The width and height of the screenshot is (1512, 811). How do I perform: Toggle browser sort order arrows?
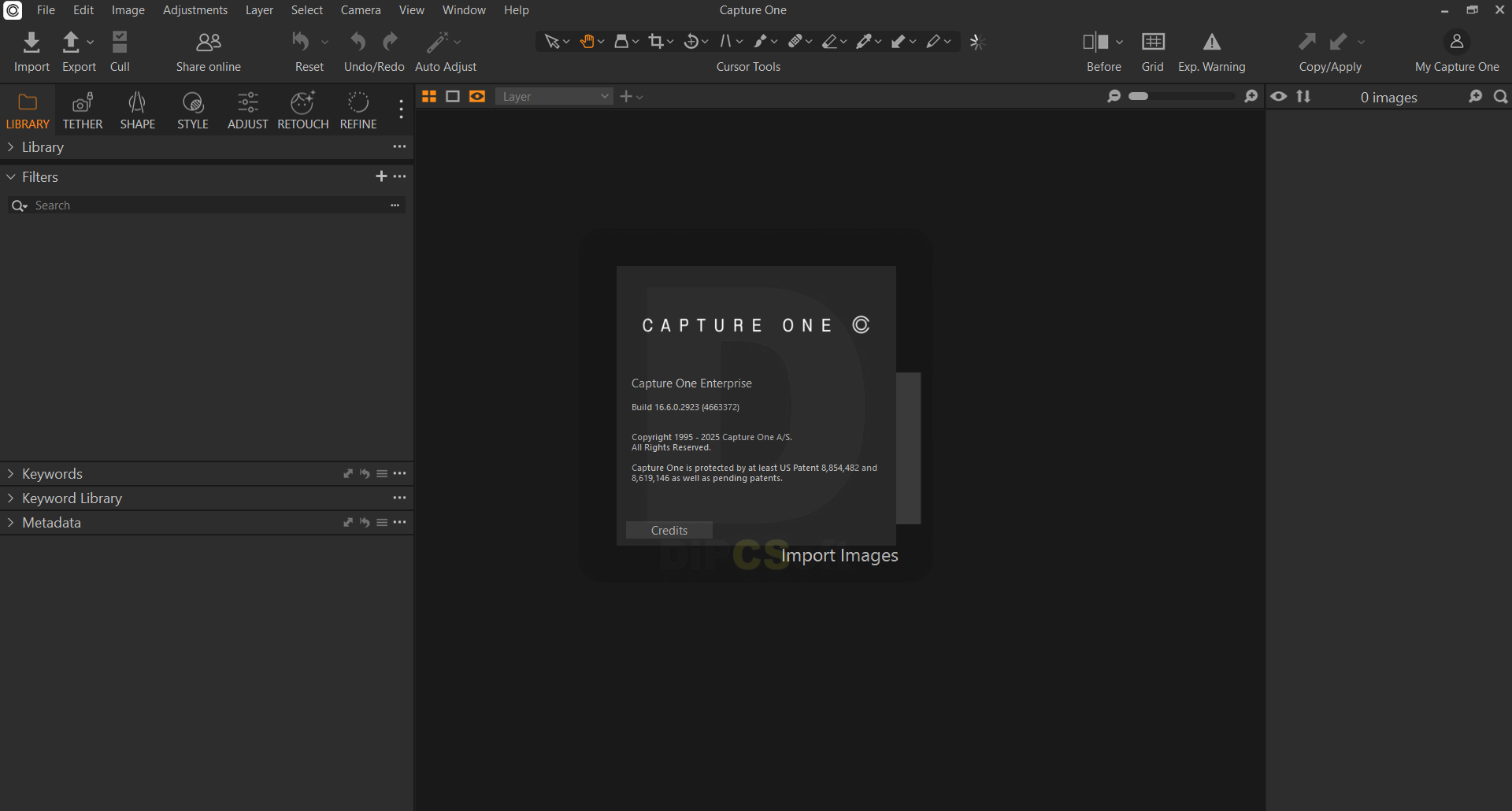(x=1304, y=96)
